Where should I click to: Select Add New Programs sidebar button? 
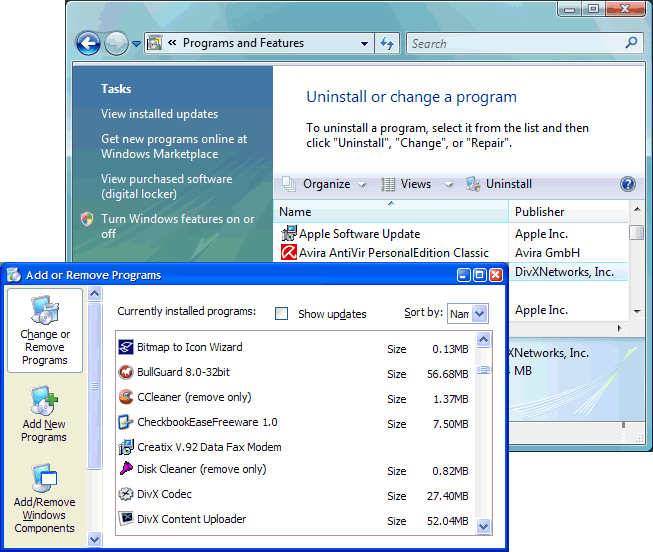click(44, 414)
